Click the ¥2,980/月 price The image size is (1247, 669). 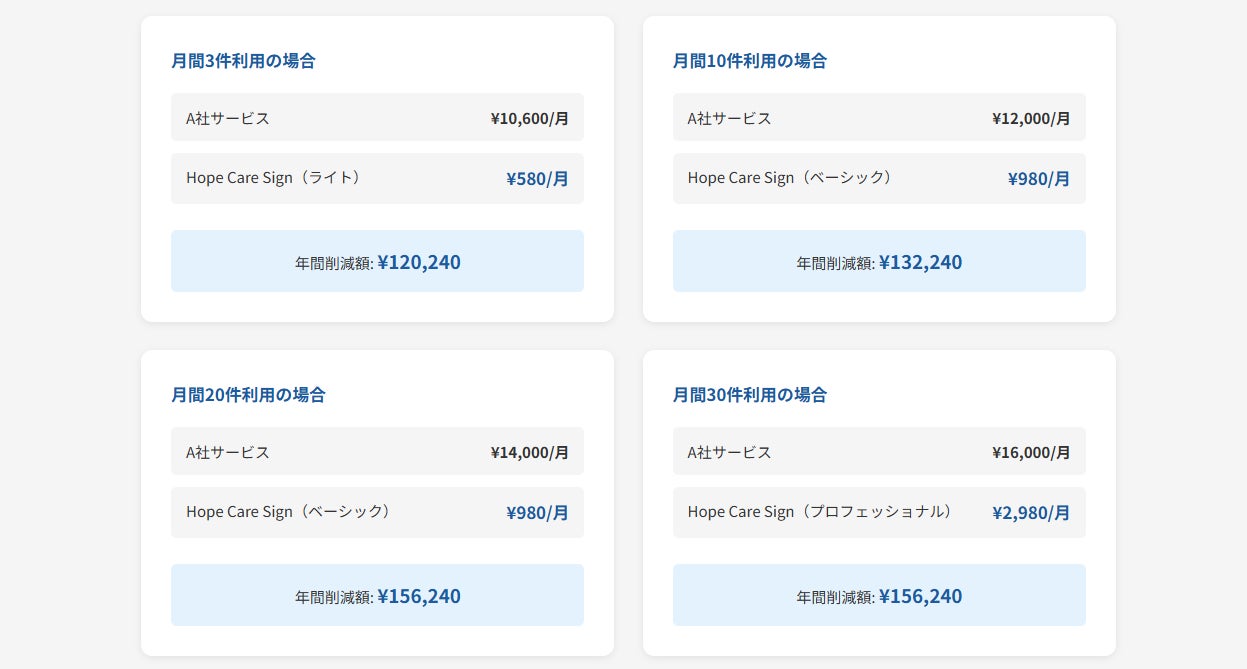coord(1031,513)
